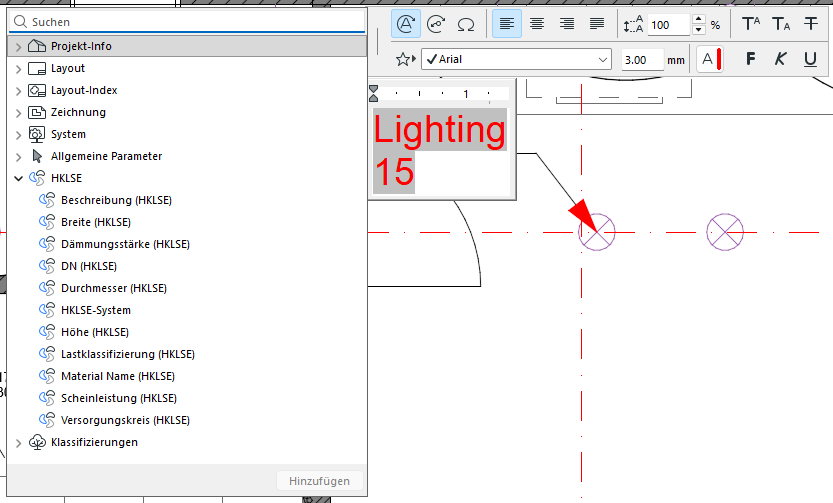Click the Lighting text in the label editor
The image size is (833, 503).
439,130
